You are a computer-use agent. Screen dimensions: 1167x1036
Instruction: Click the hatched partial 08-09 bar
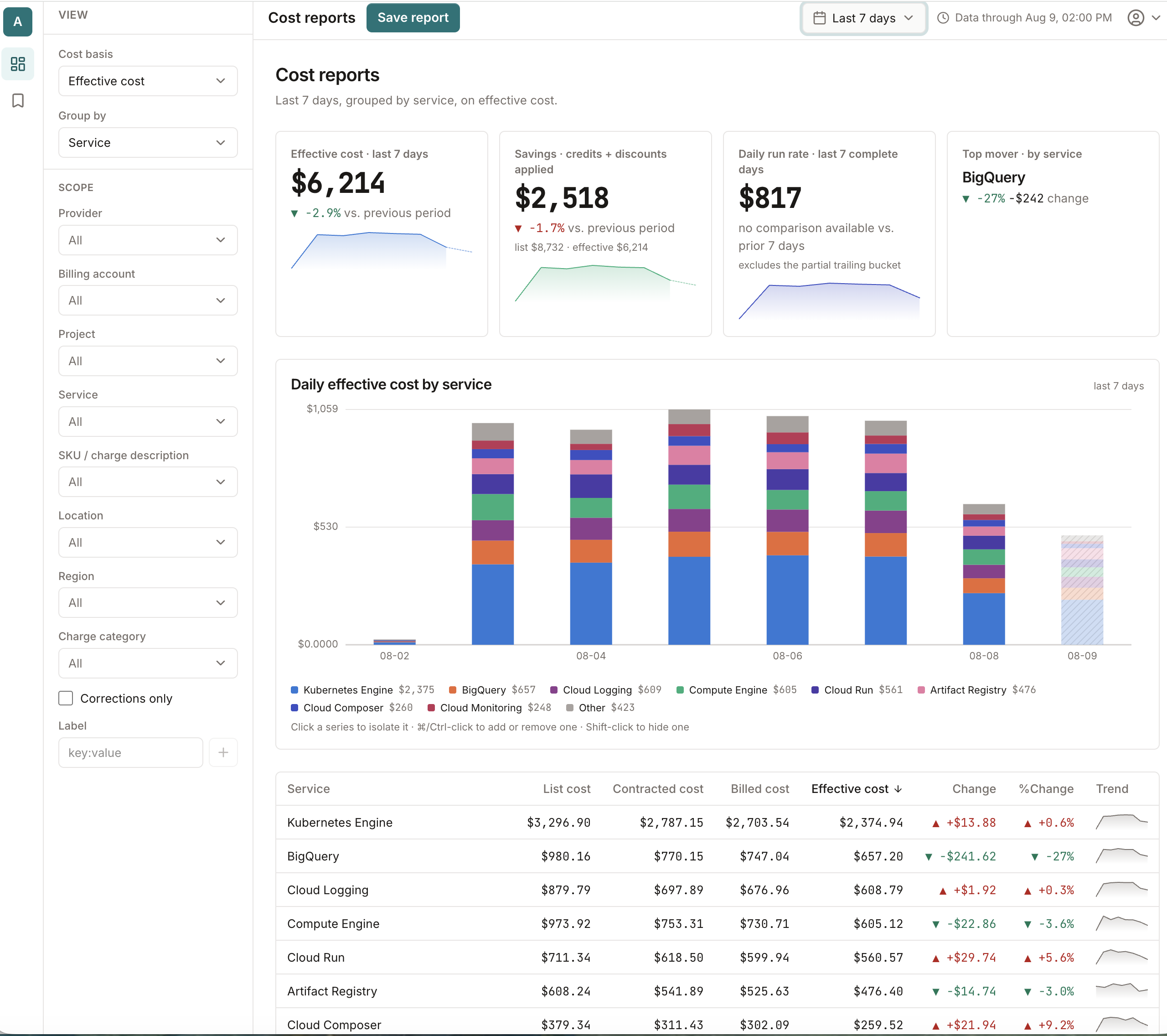tap(1082, 590)
